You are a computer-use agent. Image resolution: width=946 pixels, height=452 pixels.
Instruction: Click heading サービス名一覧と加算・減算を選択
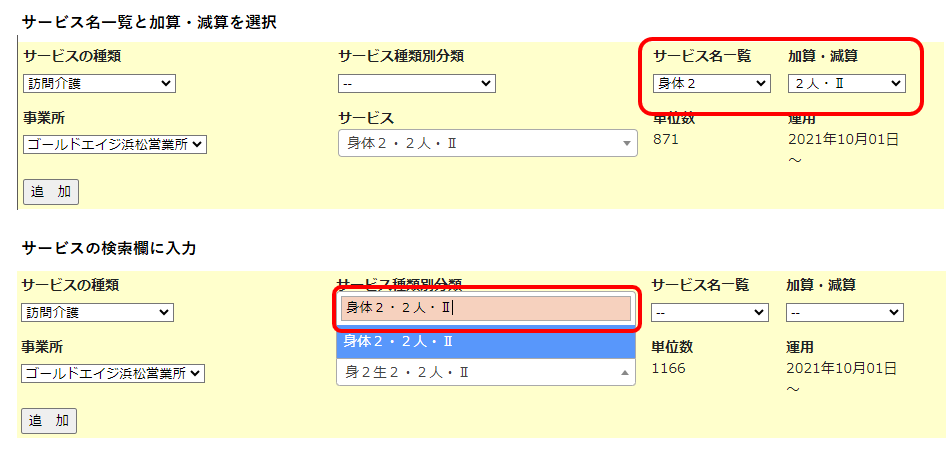[149, 21]
